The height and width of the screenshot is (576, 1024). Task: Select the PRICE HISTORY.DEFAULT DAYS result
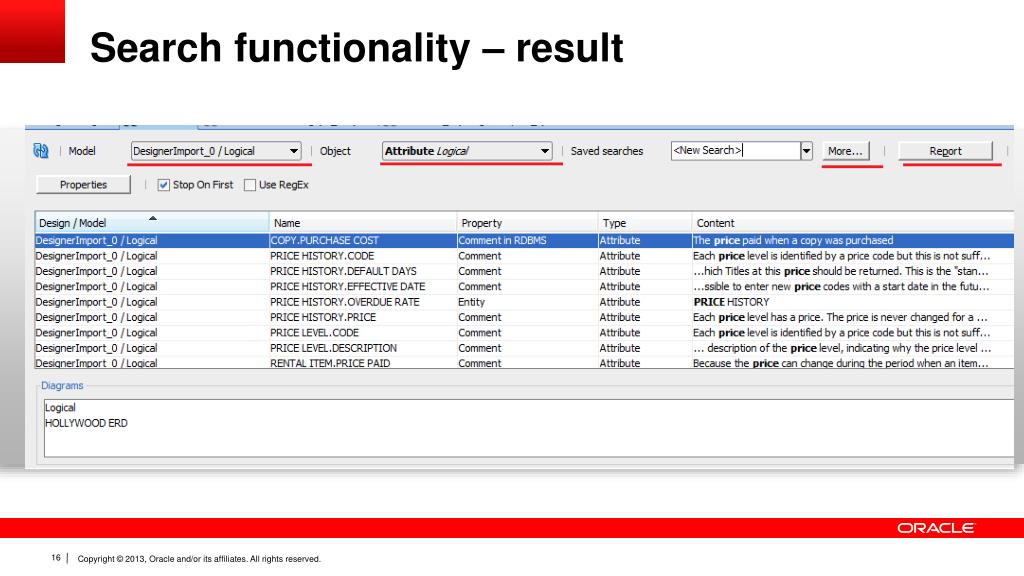click(x=524, y=271)
